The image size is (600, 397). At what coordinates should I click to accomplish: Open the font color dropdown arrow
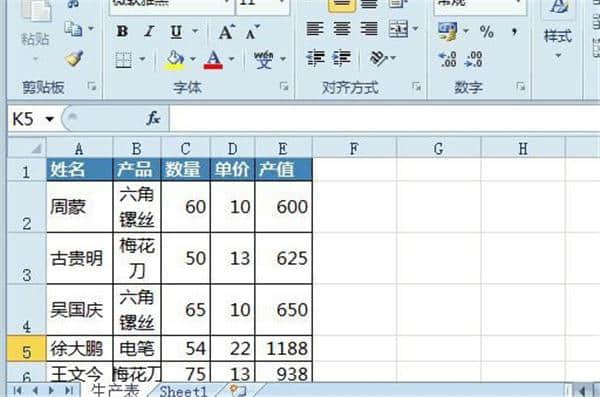(232, 59)
